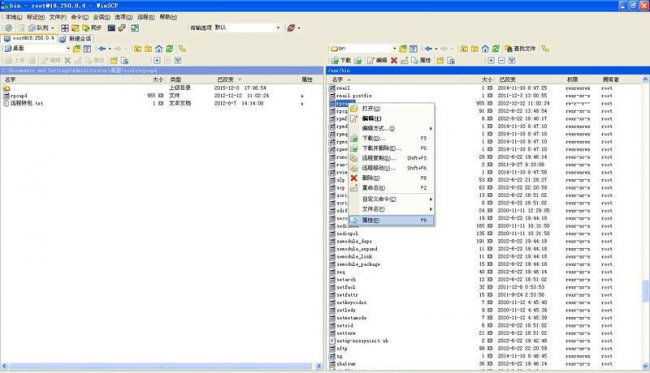The height and width of the screenshot is (373, 650).
Task: Go back in local panel history
Action: (x=102, y=48)
